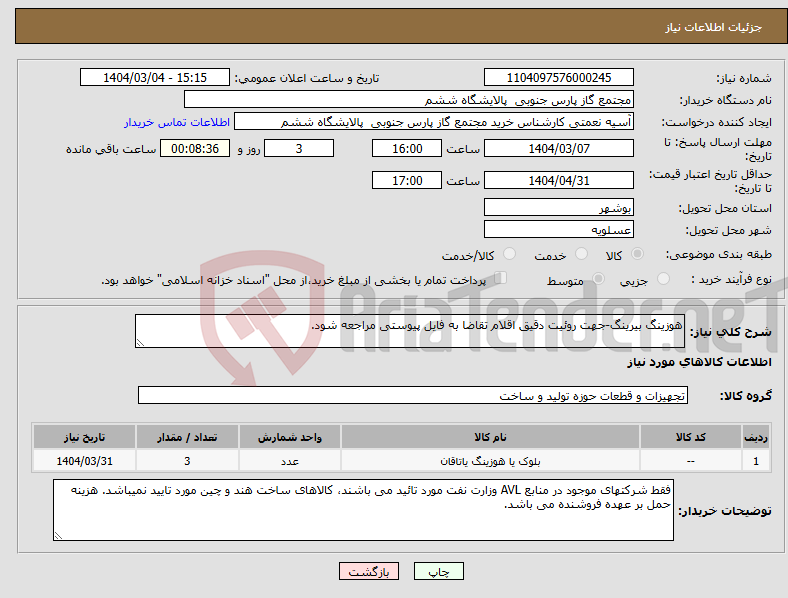This screenshot has width=788, height=598.
Task: Click the quantity cell 3 in table
Action: (x=187, y=461)
